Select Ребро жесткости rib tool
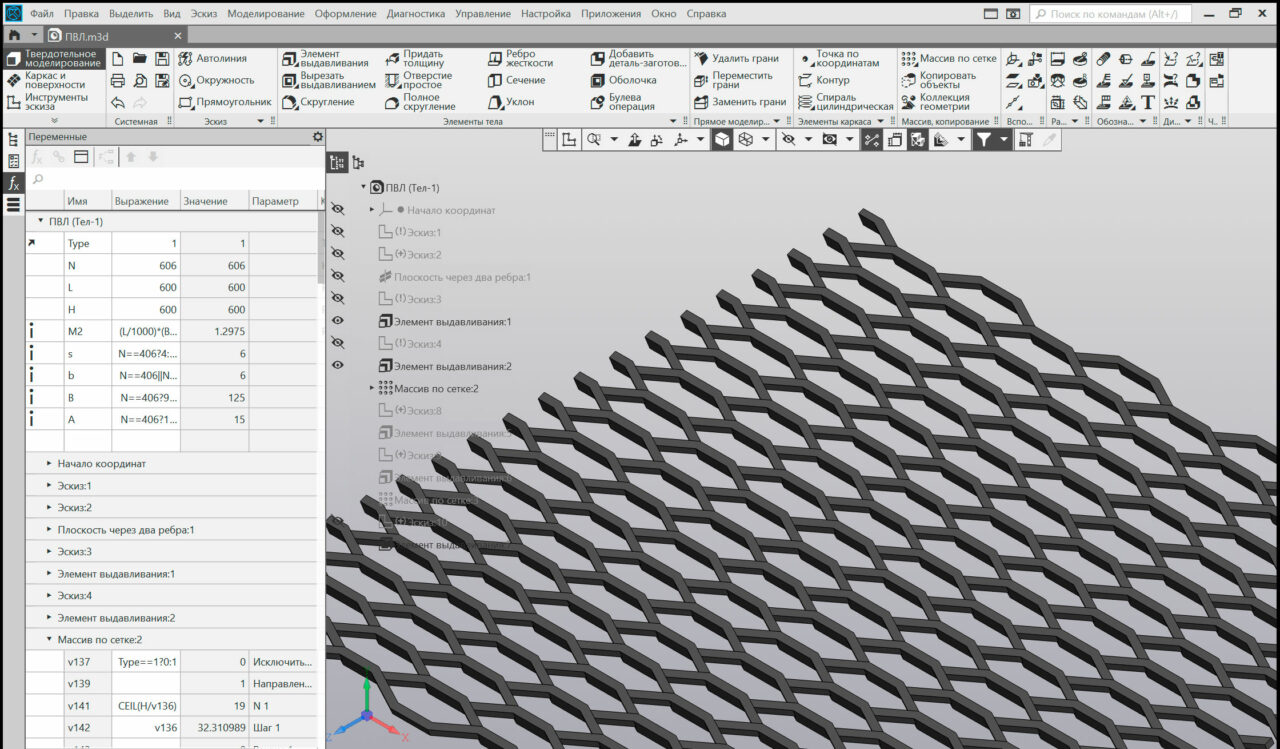 pos(520,58)
